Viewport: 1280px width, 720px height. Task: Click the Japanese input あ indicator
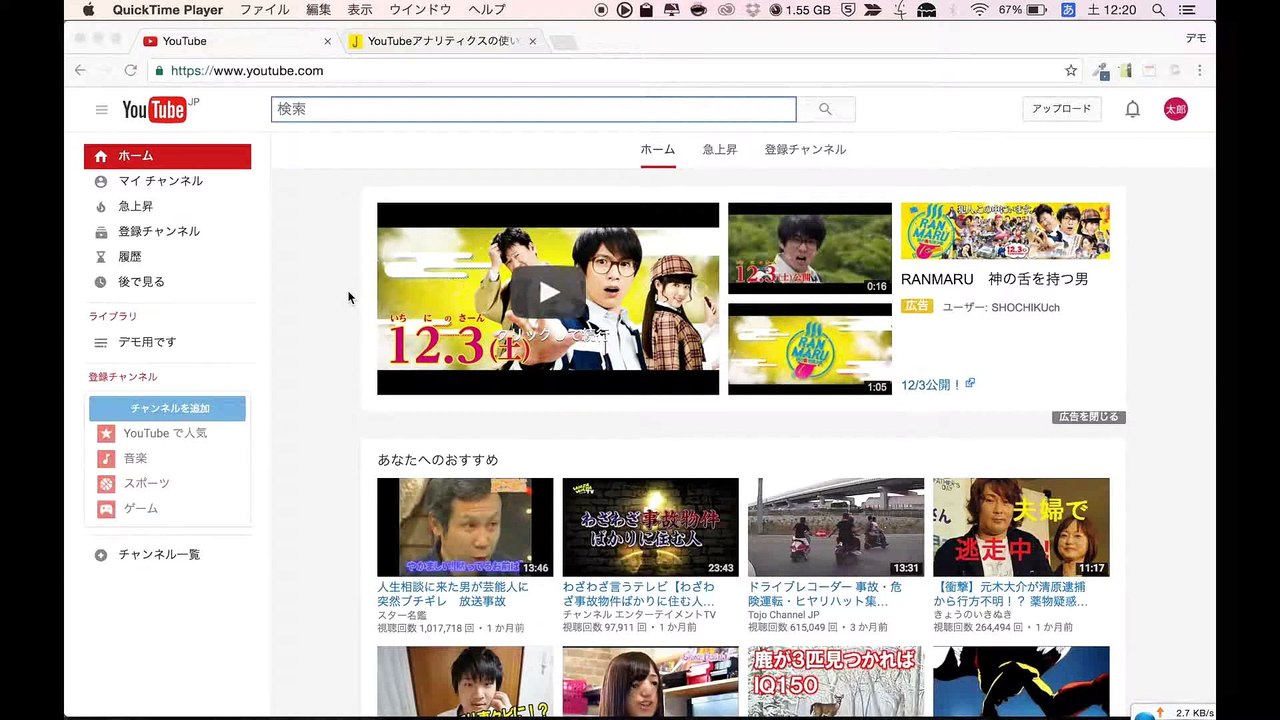tap(1068, 10)
